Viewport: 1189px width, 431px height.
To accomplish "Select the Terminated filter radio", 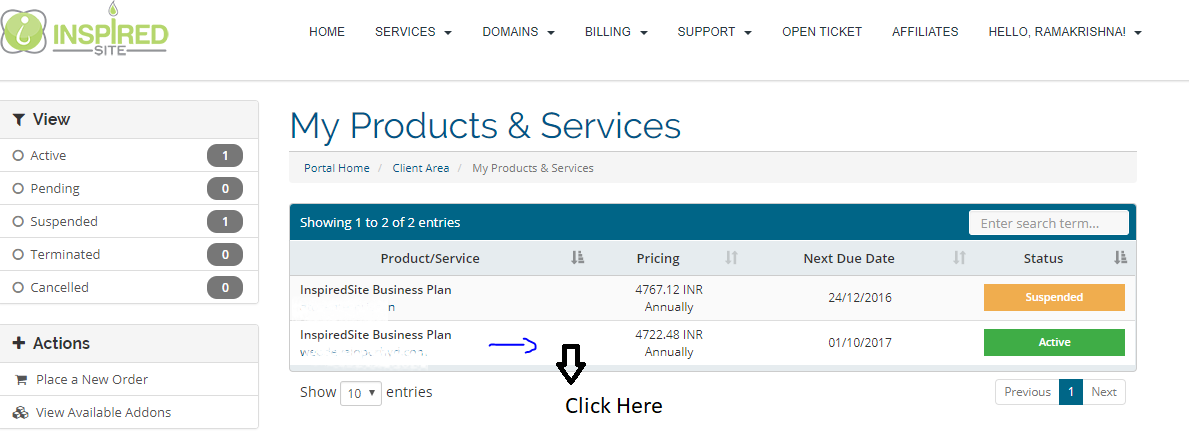I will point(18,255).
